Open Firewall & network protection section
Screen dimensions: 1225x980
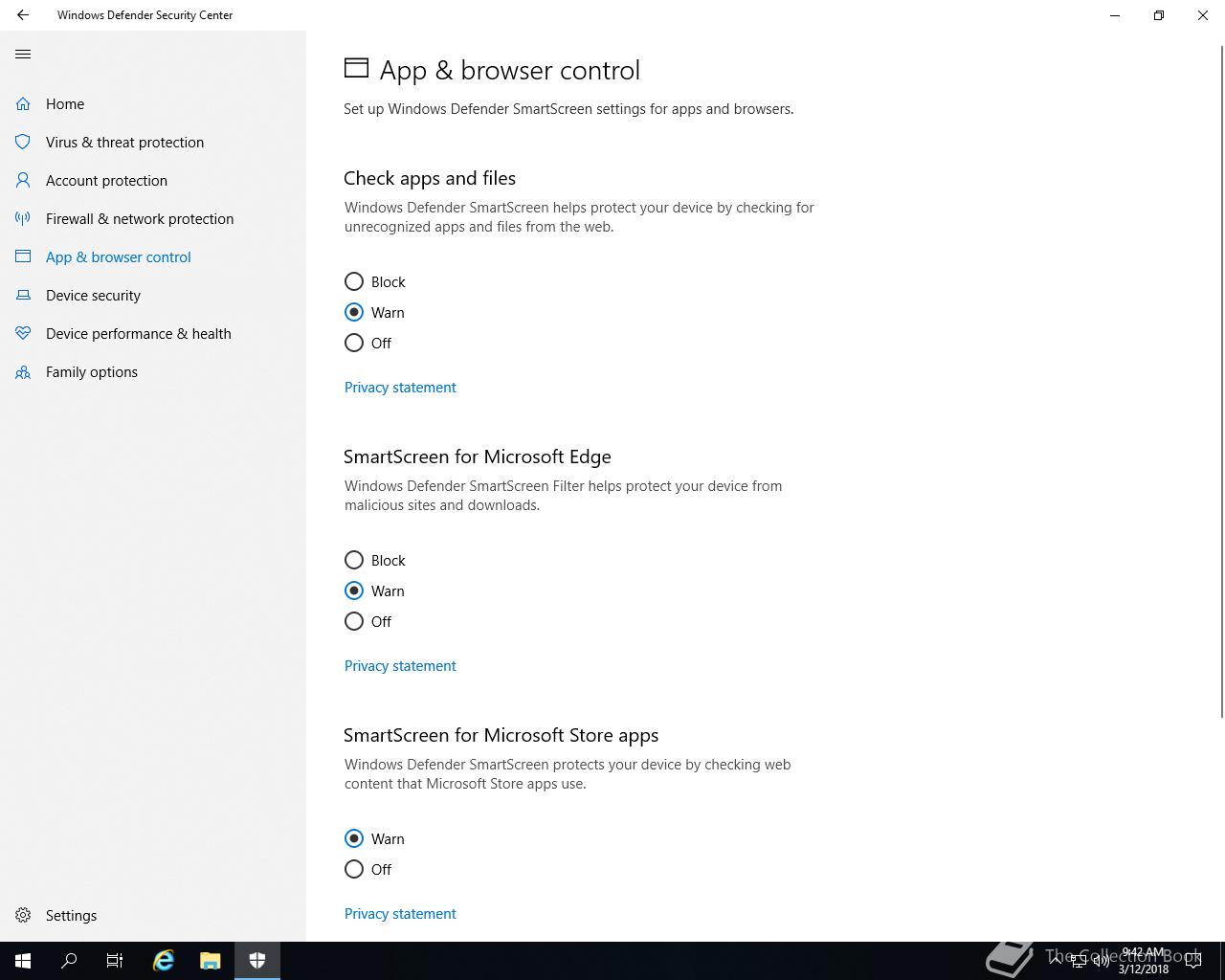140,218
